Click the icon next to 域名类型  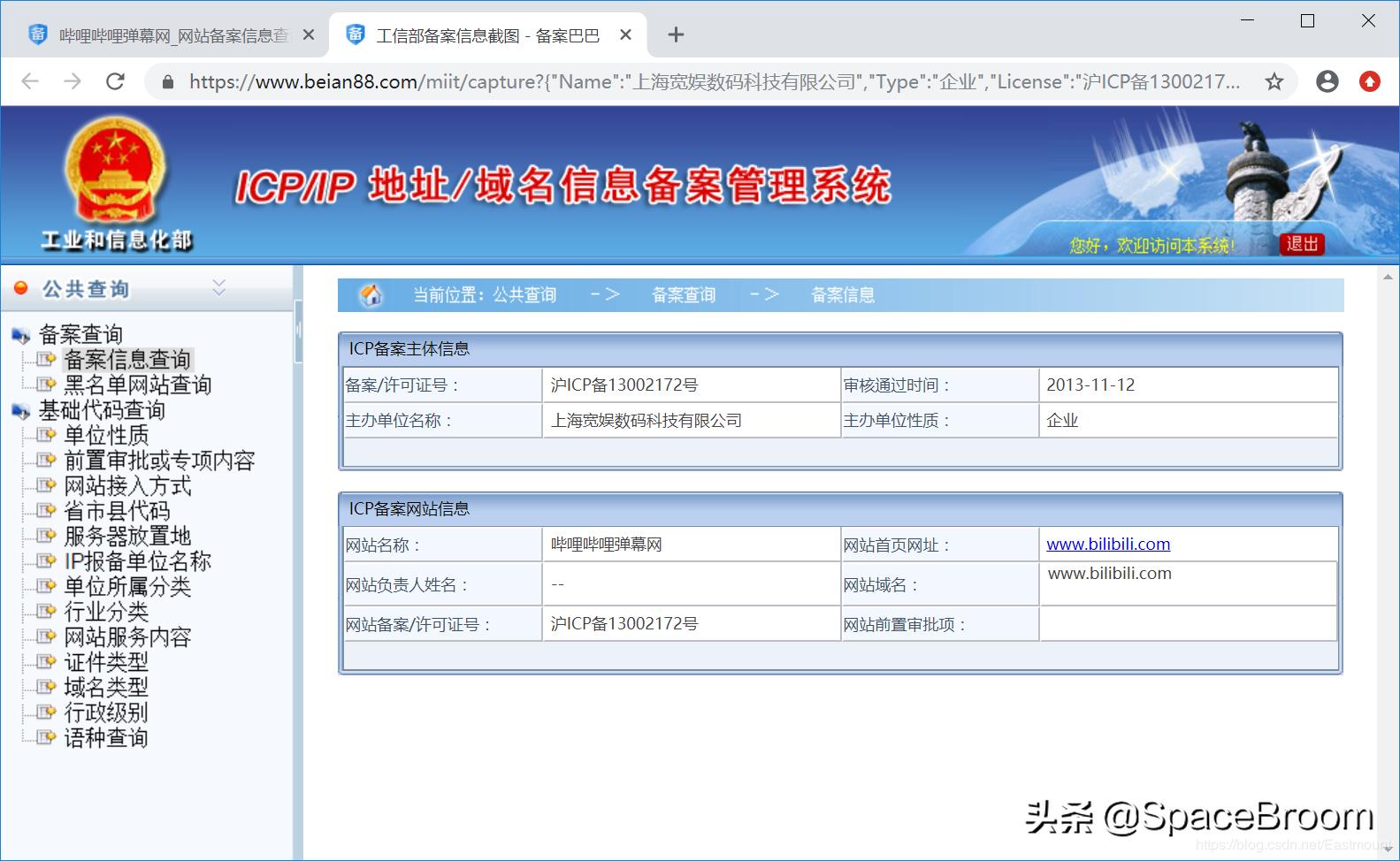(x=46, y=687)
